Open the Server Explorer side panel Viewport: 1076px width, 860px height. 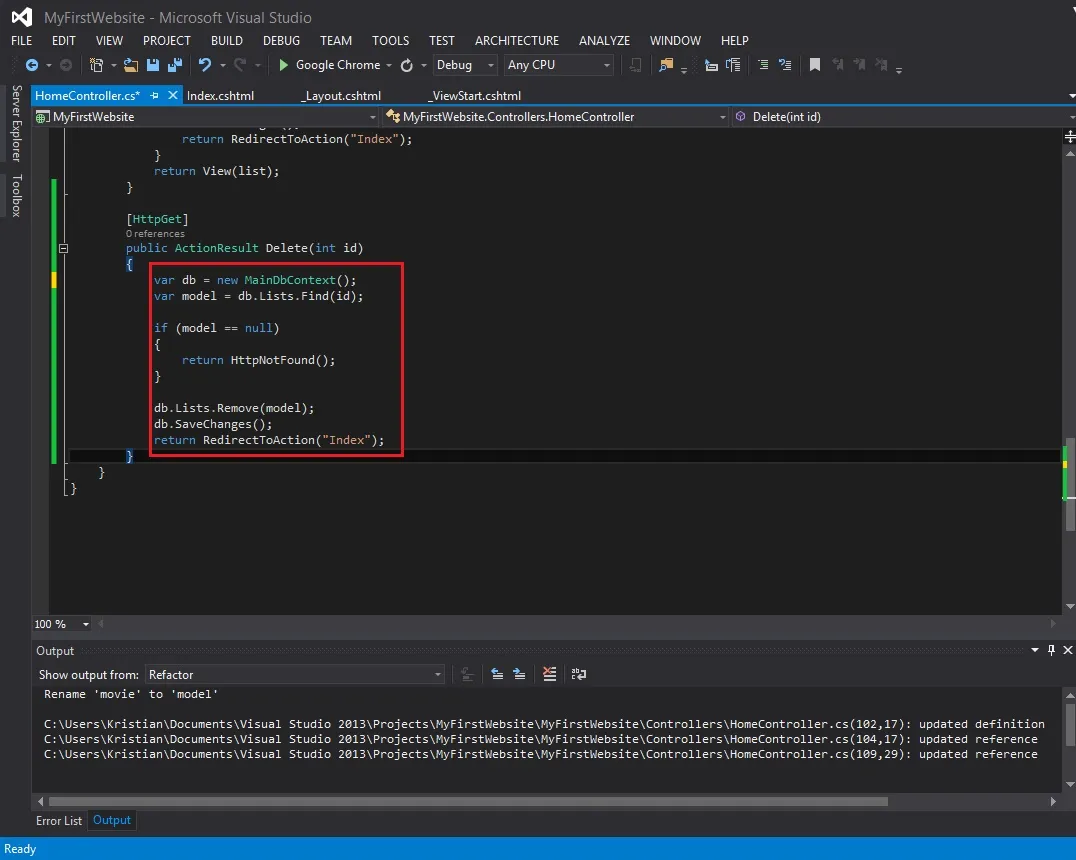[16, 124]
